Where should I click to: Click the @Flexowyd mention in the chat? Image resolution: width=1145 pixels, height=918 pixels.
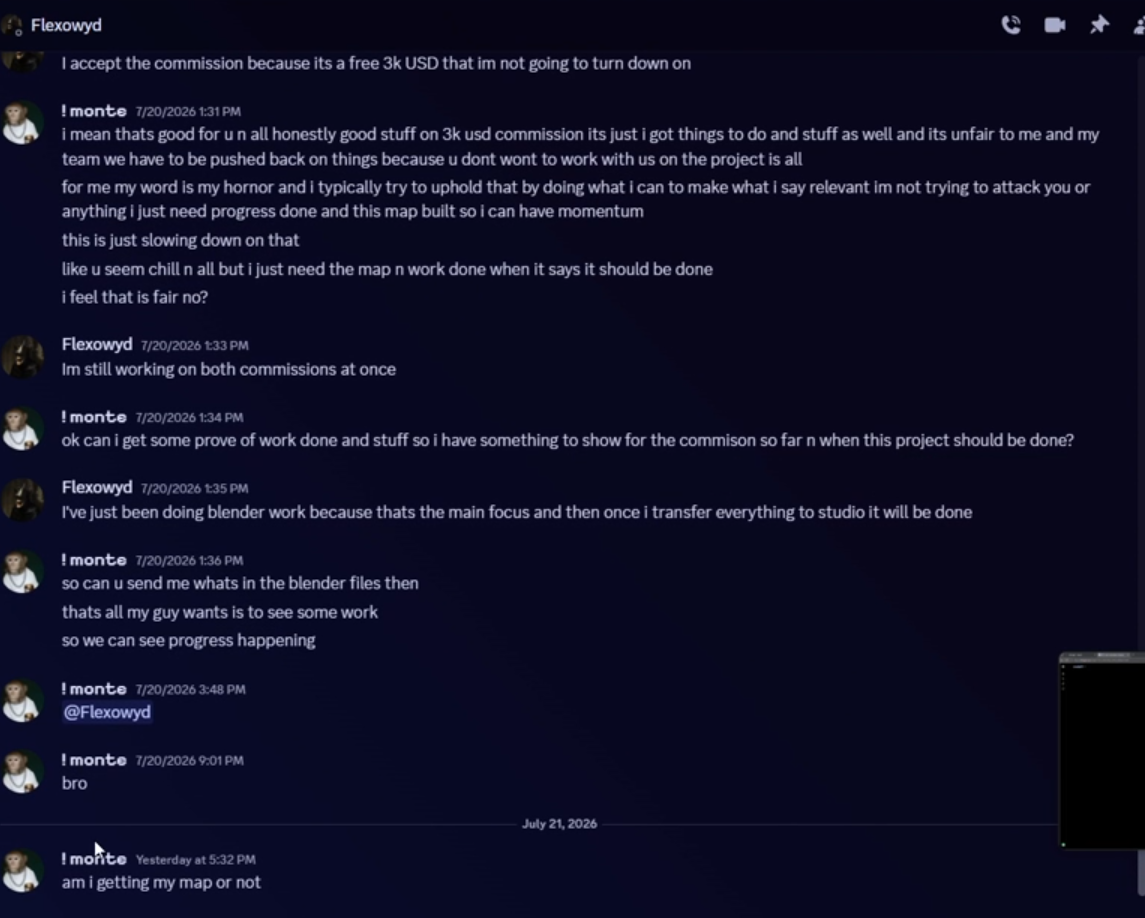107,712
